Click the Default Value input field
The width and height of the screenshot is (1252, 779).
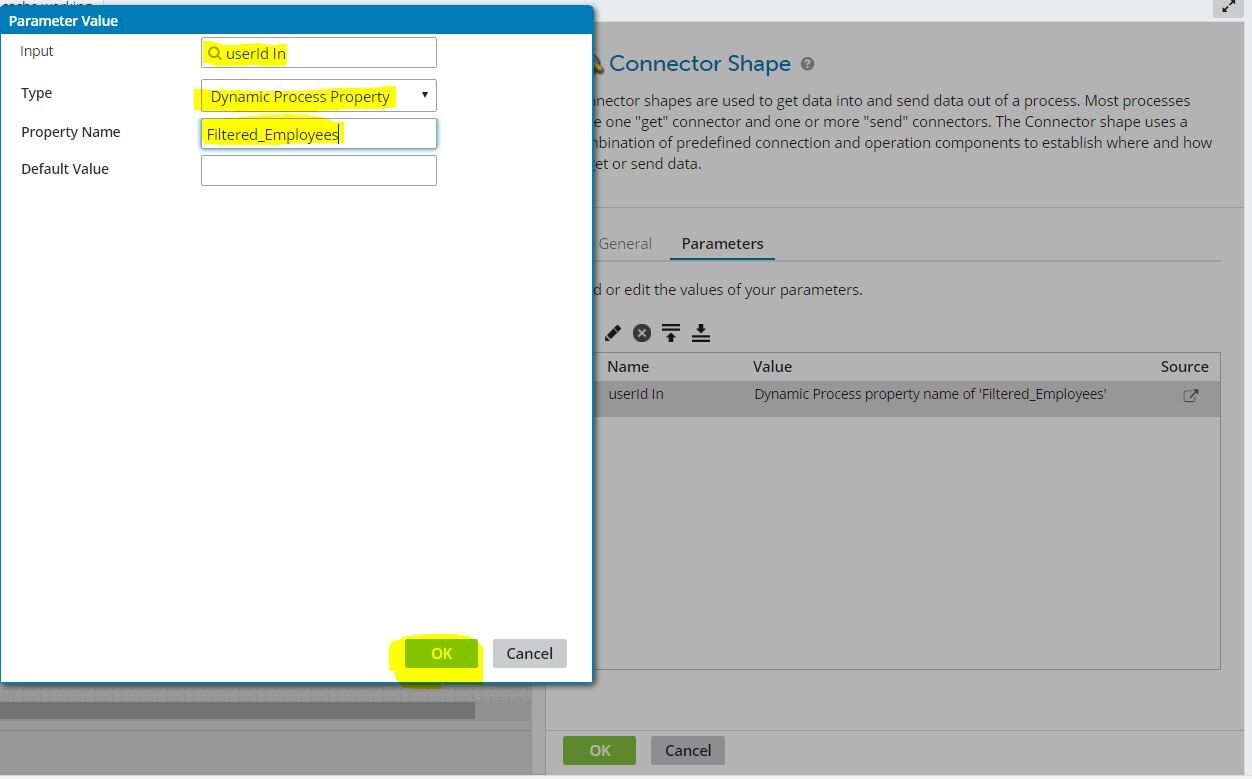(318, 170)
